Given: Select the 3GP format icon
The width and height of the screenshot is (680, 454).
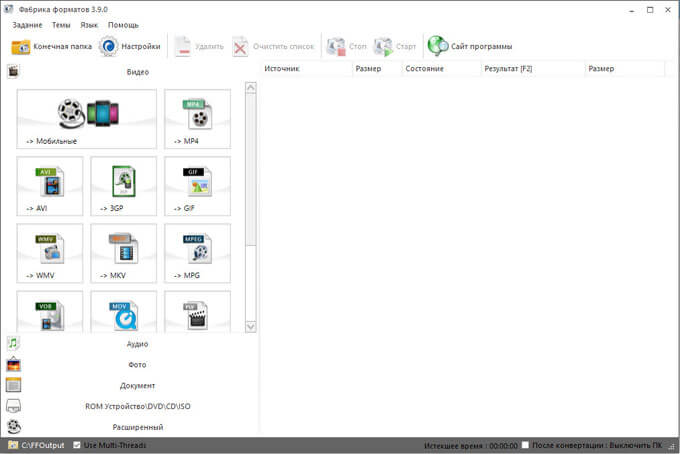Looking at the screenshot, I should 123,185.
